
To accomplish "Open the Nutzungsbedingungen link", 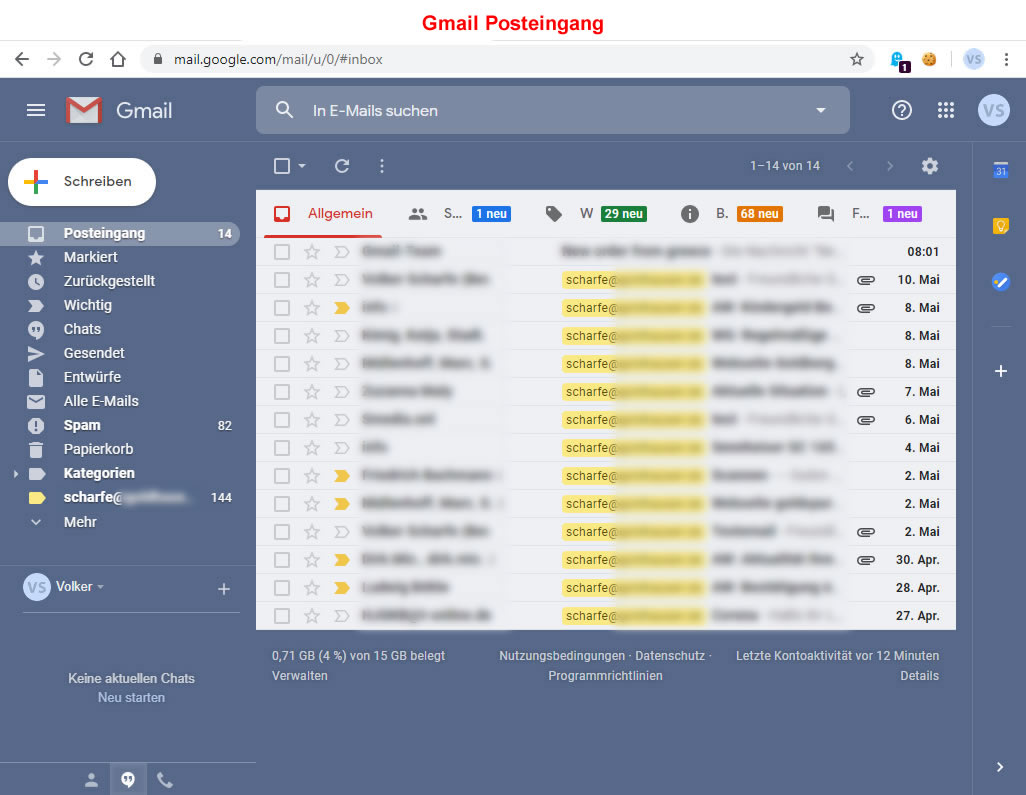I will point(562,656).
